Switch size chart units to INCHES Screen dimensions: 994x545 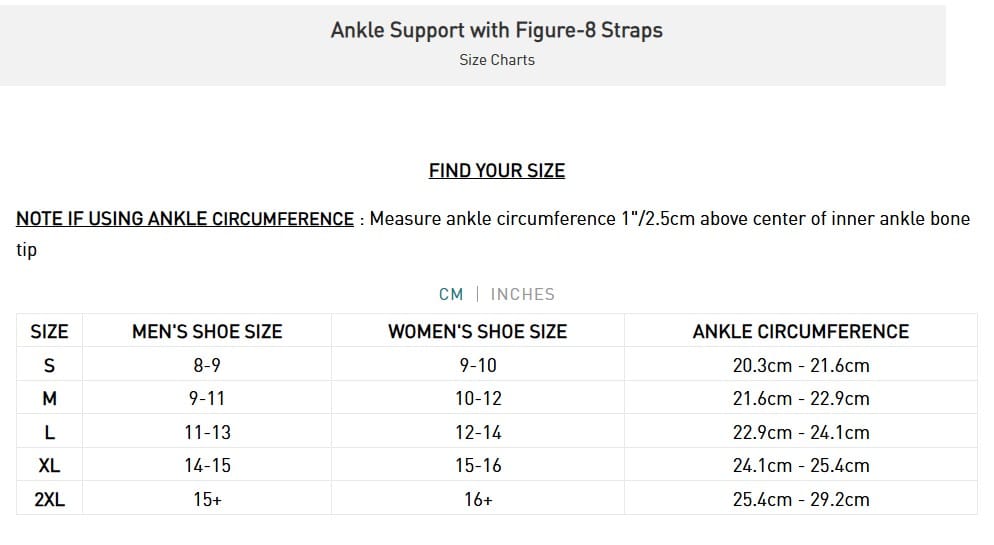[x=522, y=294]
